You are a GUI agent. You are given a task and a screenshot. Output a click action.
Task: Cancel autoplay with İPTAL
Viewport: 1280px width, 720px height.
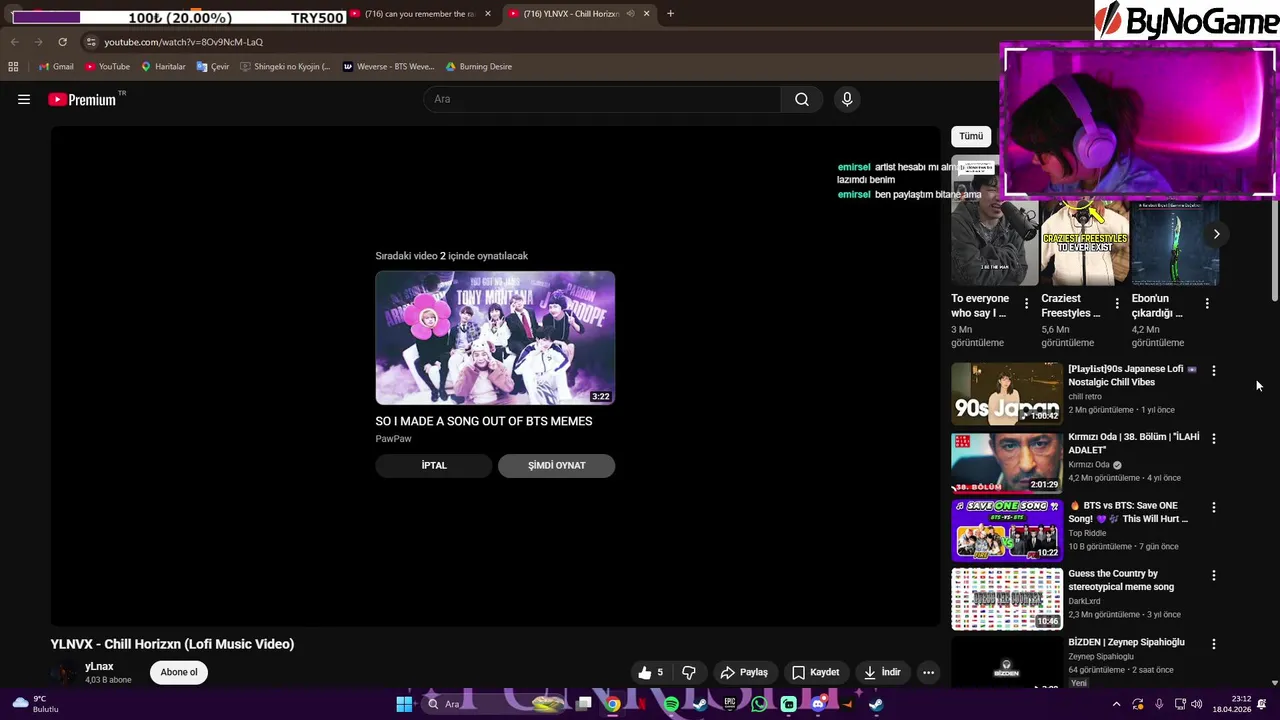pos(434,465)
